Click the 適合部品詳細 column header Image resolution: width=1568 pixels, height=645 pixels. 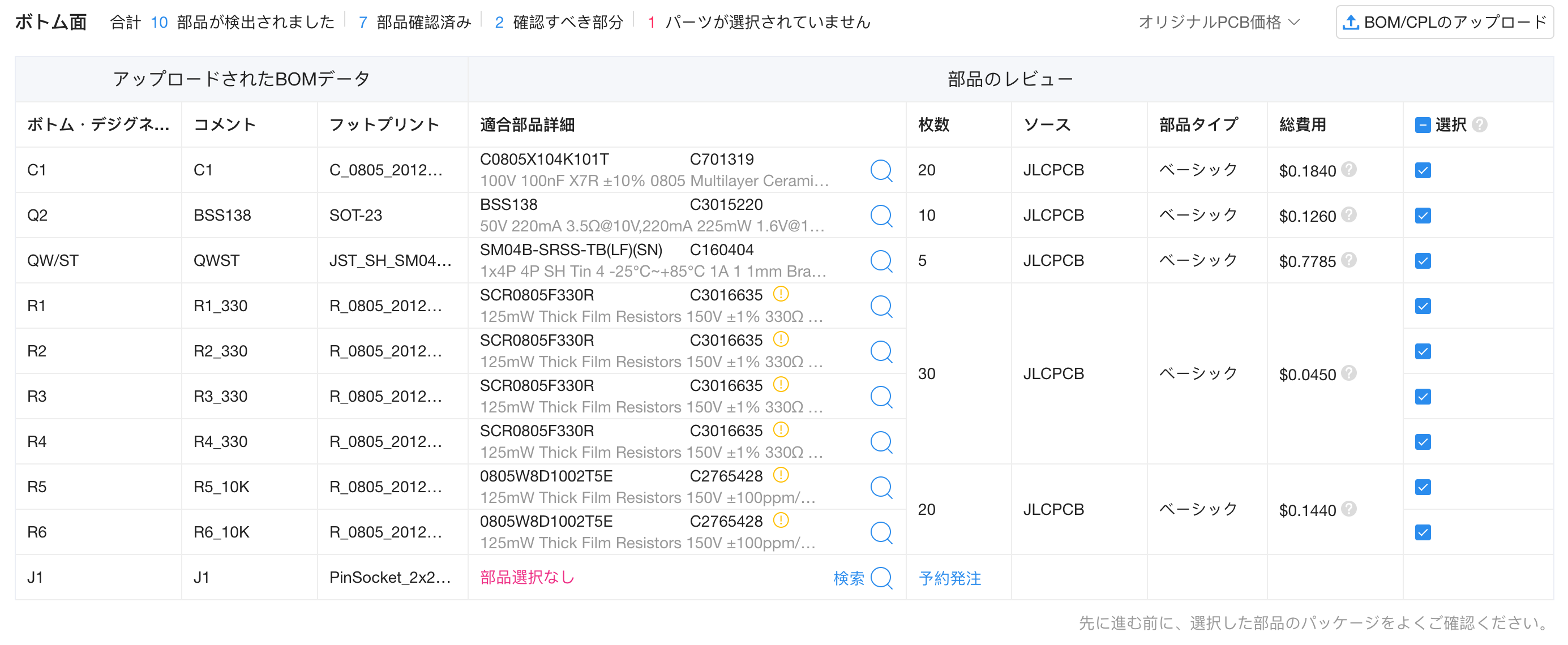click(527, 124)
